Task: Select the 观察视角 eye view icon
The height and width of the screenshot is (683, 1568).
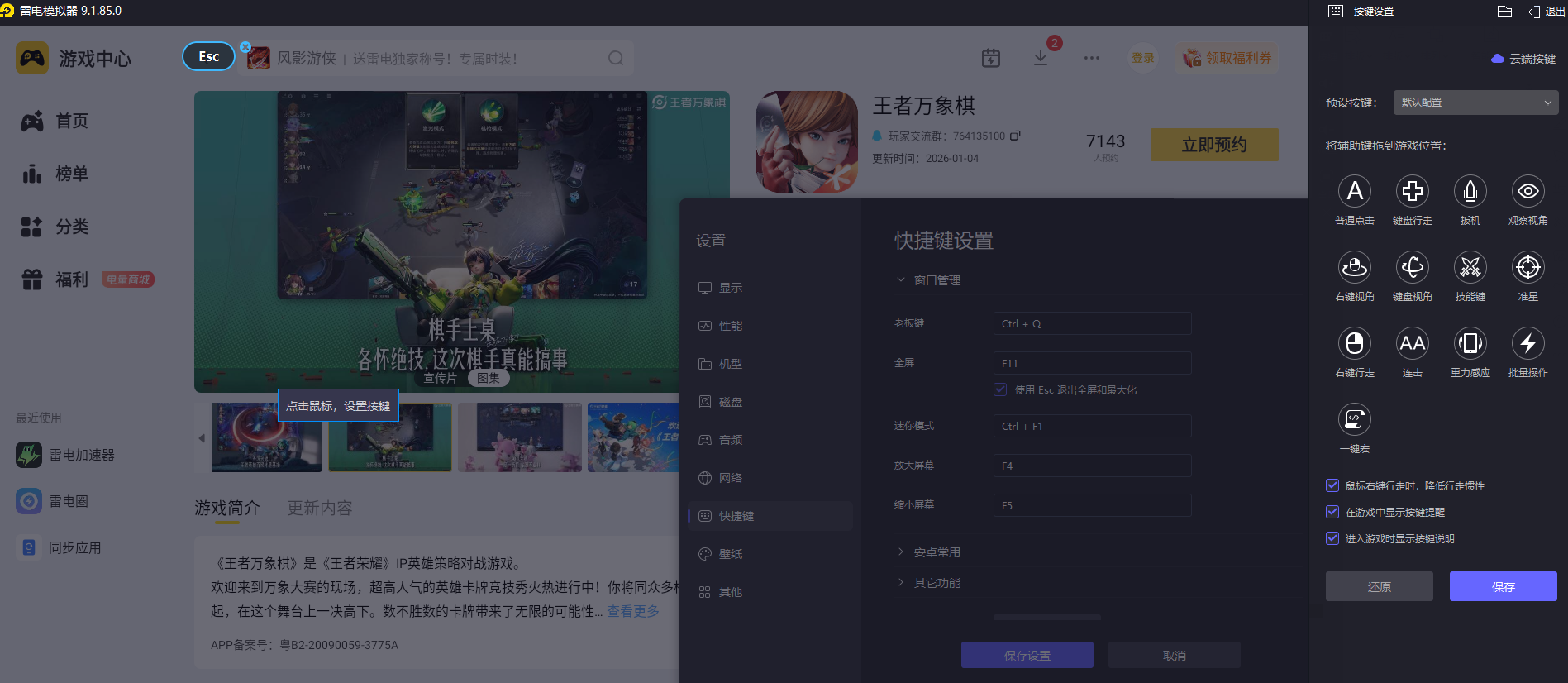Action: tap(1527, 191)
